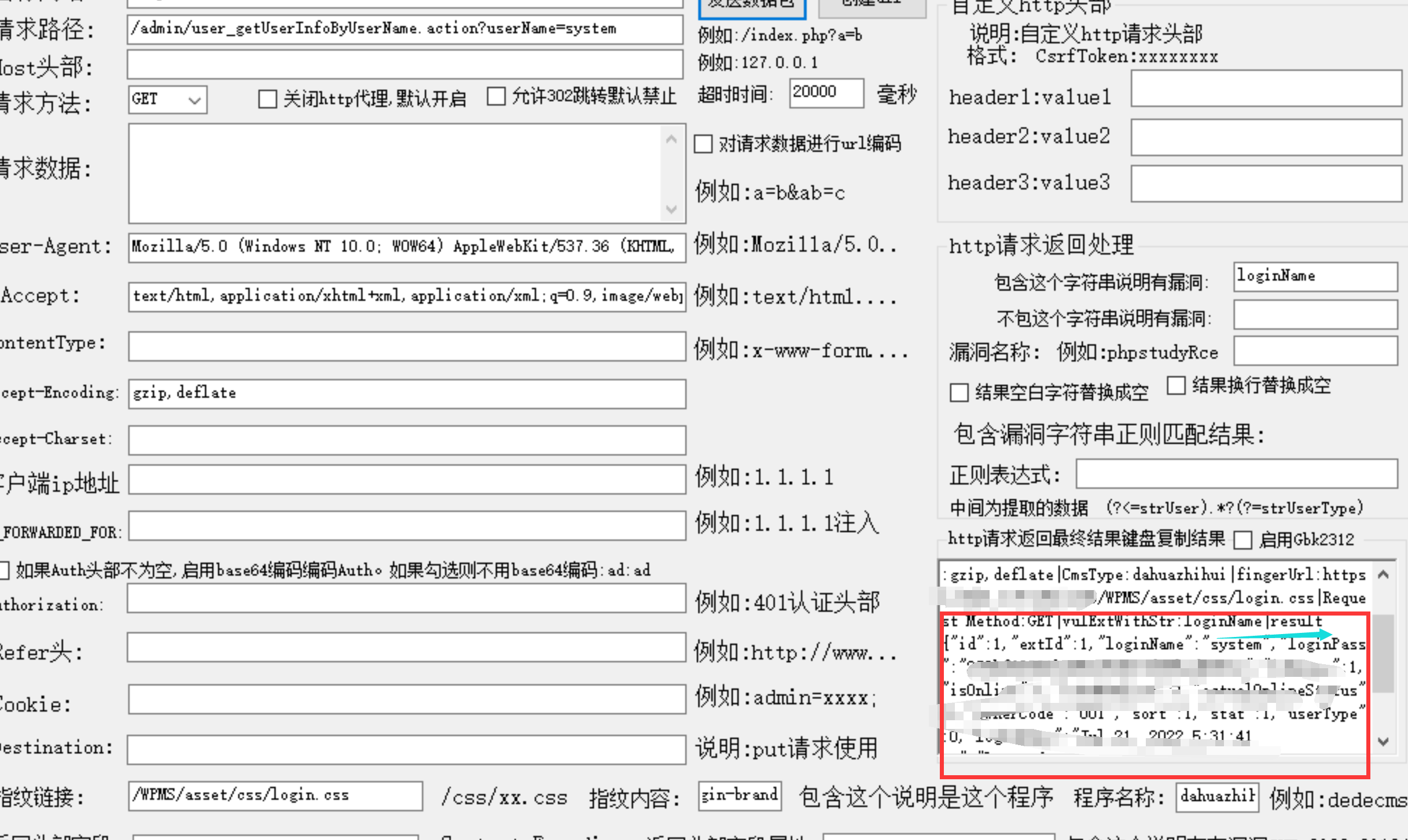Click the result box scrollbar up arrow
The image size is (1408, 840).
[1384, 574]
